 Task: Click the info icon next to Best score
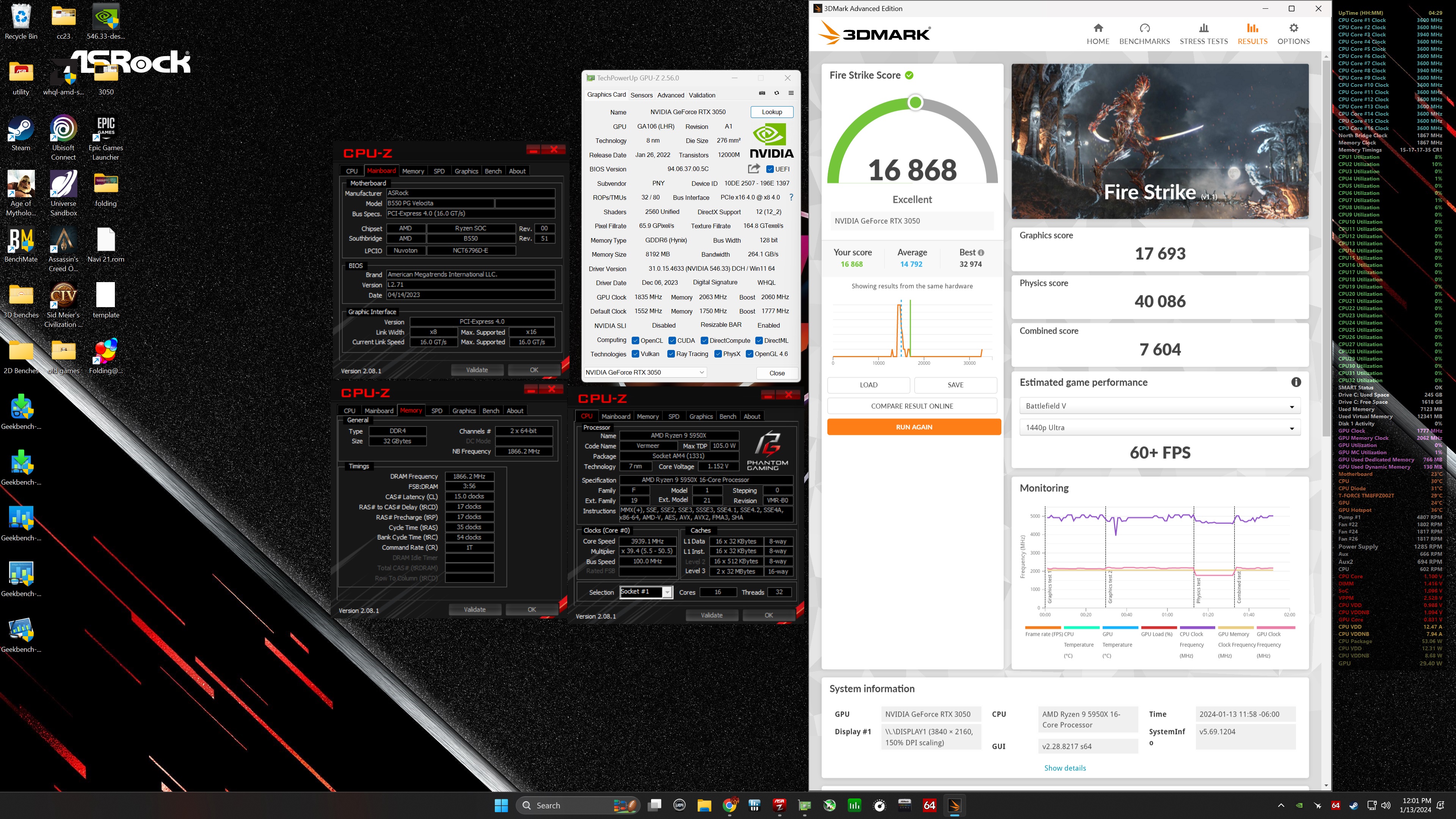(981, 253)
